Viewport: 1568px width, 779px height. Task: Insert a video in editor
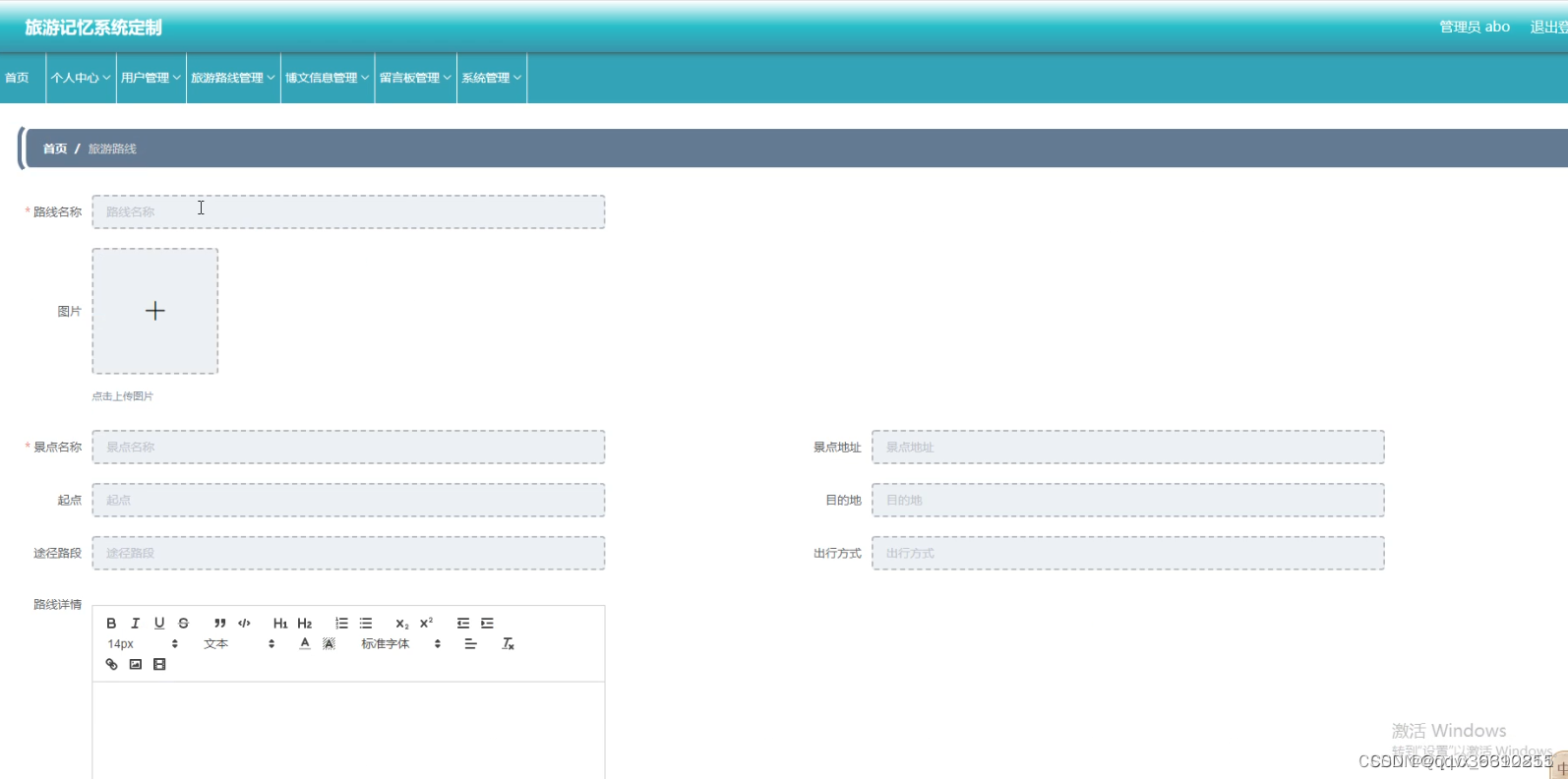coord(159,665)
